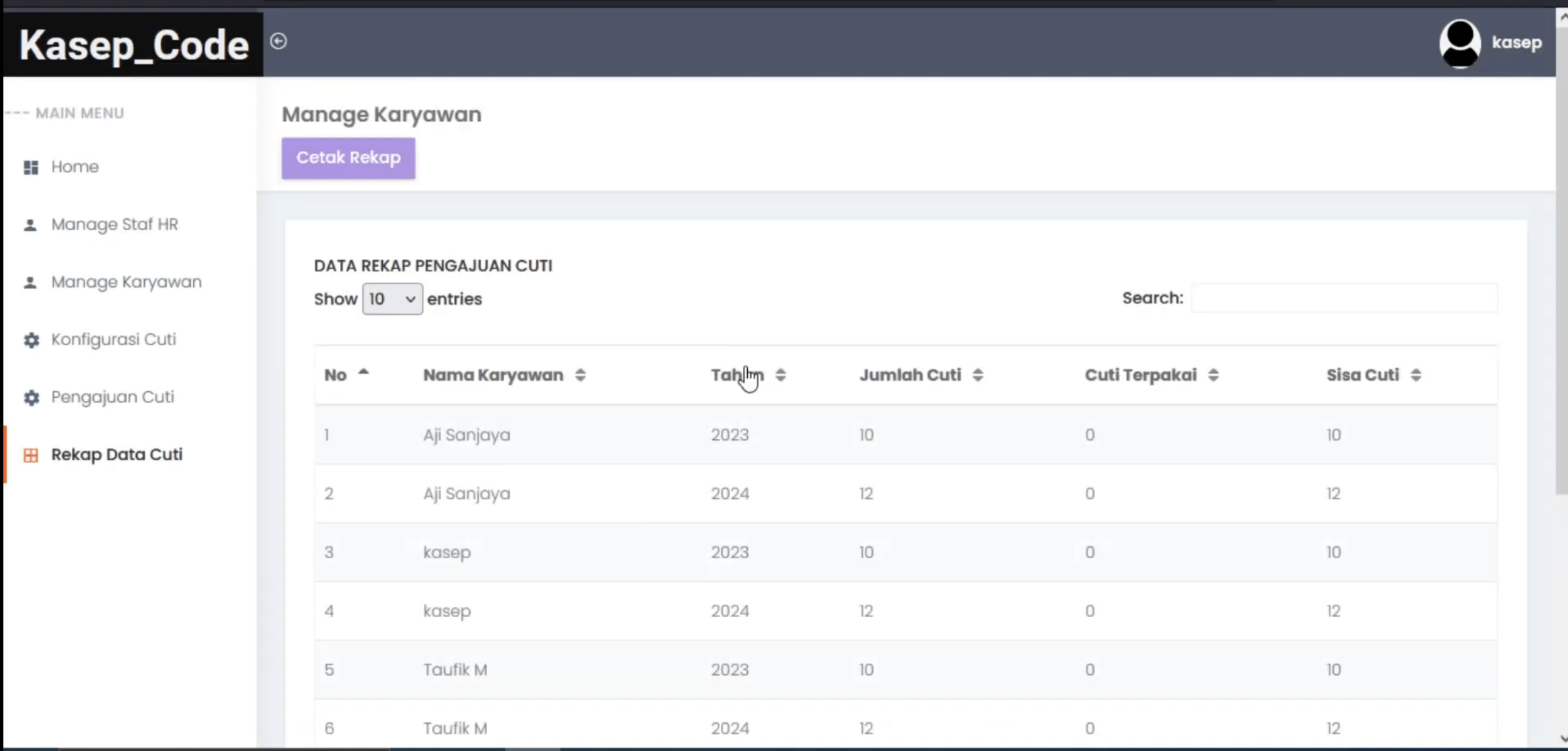Open Manage Staf HR menu item

[x=115, y=225]
